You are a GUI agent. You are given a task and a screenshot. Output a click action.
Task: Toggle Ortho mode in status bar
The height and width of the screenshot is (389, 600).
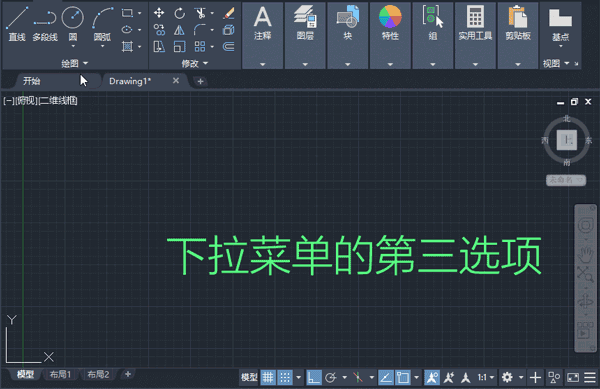click(x=314, y=378)
